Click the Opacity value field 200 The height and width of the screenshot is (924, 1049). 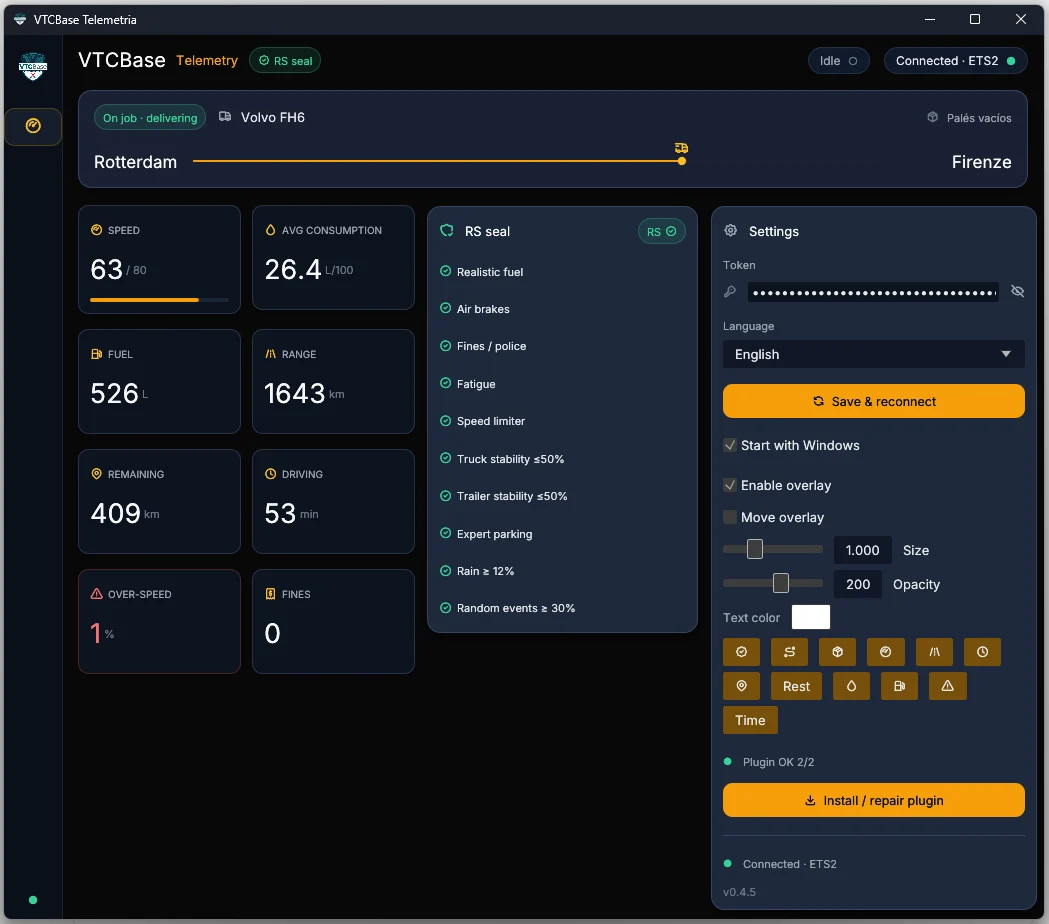[x=858, y=584]
